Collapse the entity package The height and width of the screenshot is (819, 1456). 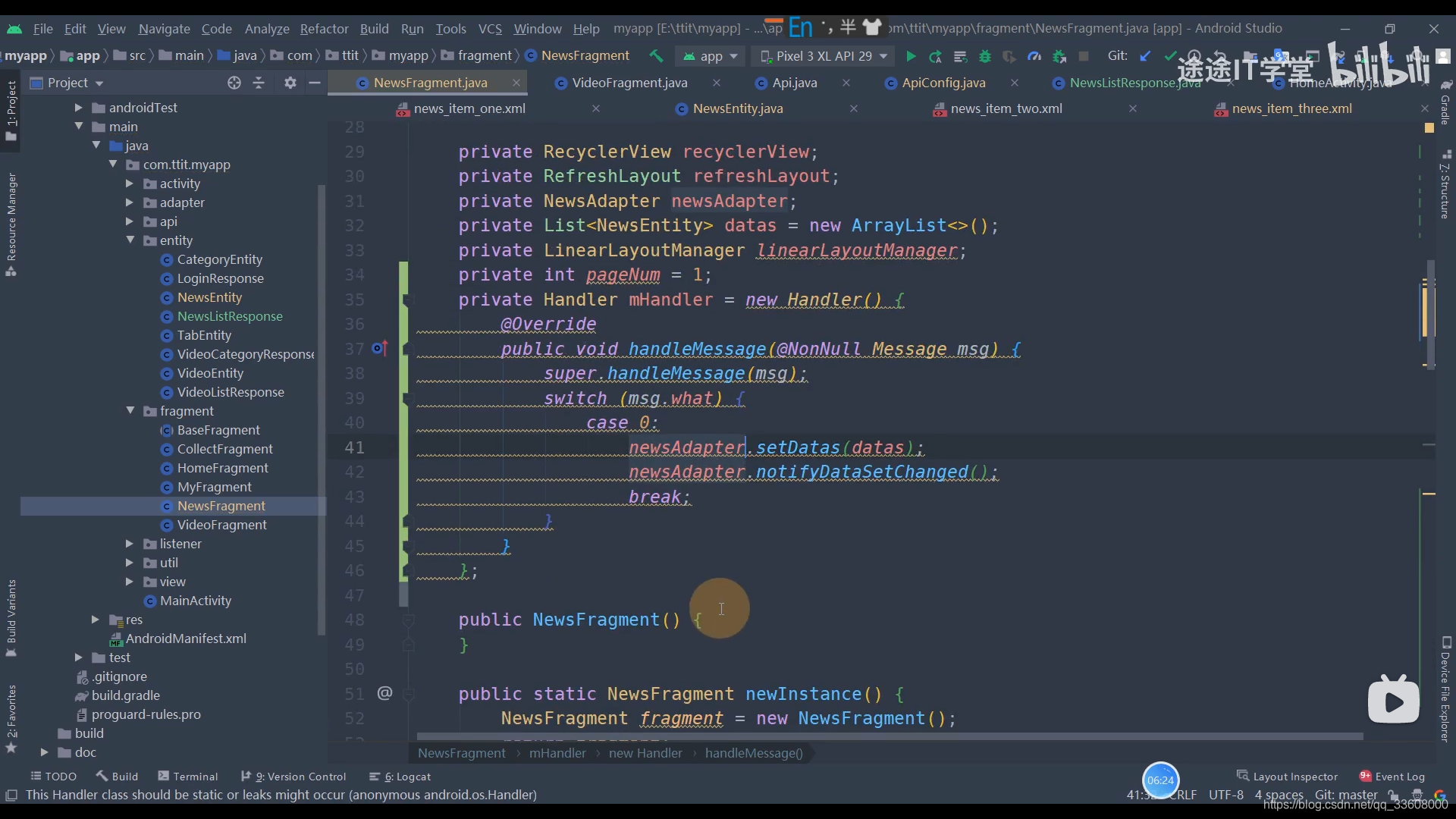click(130, 240)
